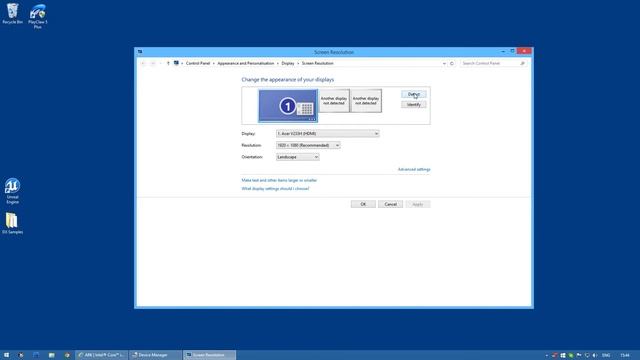Click the Control Panel icon in address bar
Screen dimensions: 640x360
[176, 63]
